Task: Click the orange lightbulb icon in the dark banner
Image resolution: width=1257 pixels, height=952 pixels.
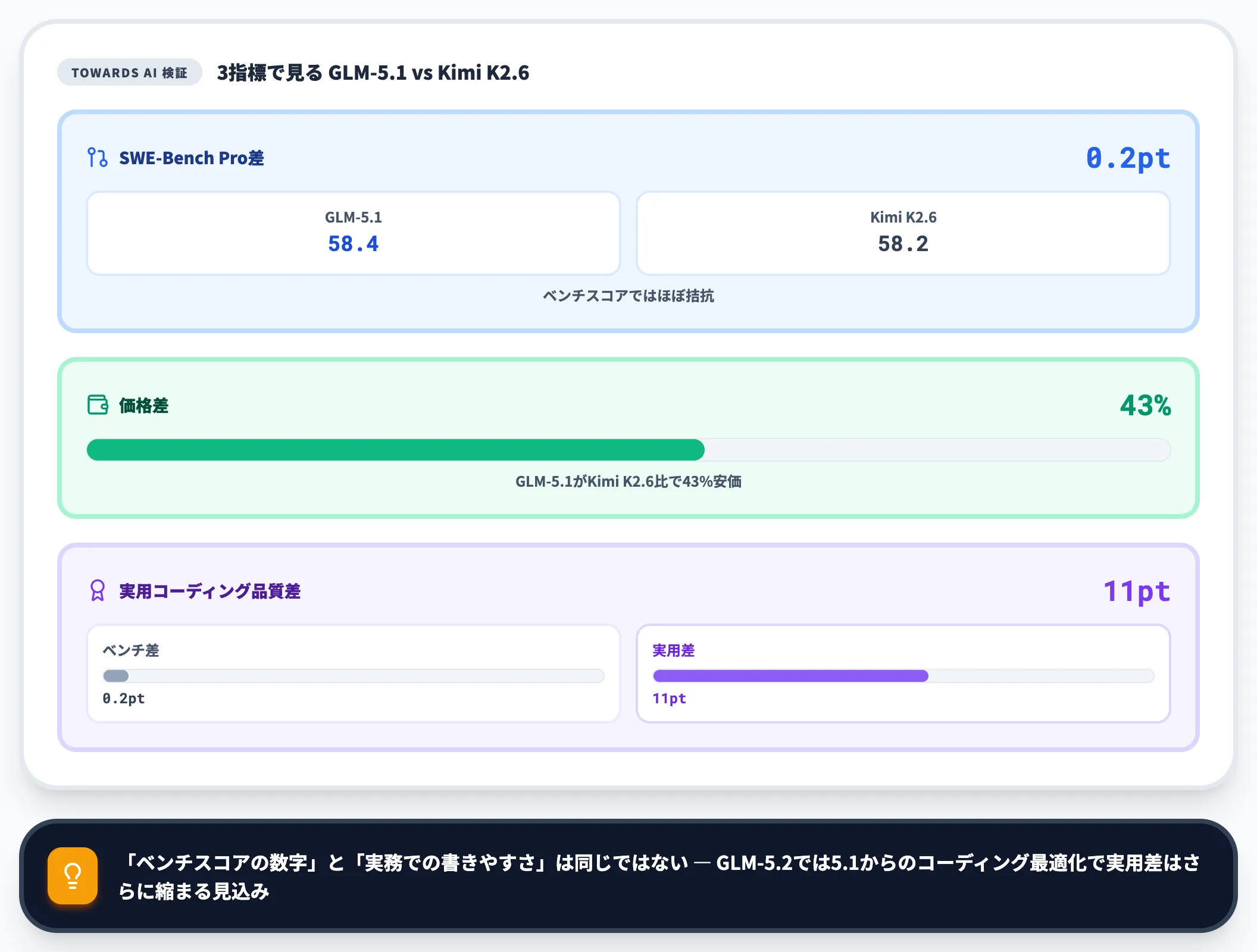Action: pyautogui.click(x=73, y=876)
